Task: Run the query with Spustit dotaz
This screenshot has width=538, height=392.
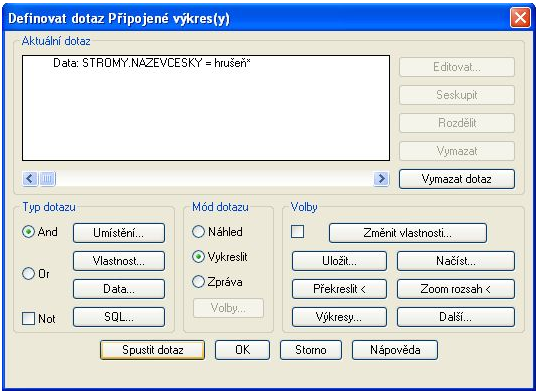Action: tap(152, 350)
